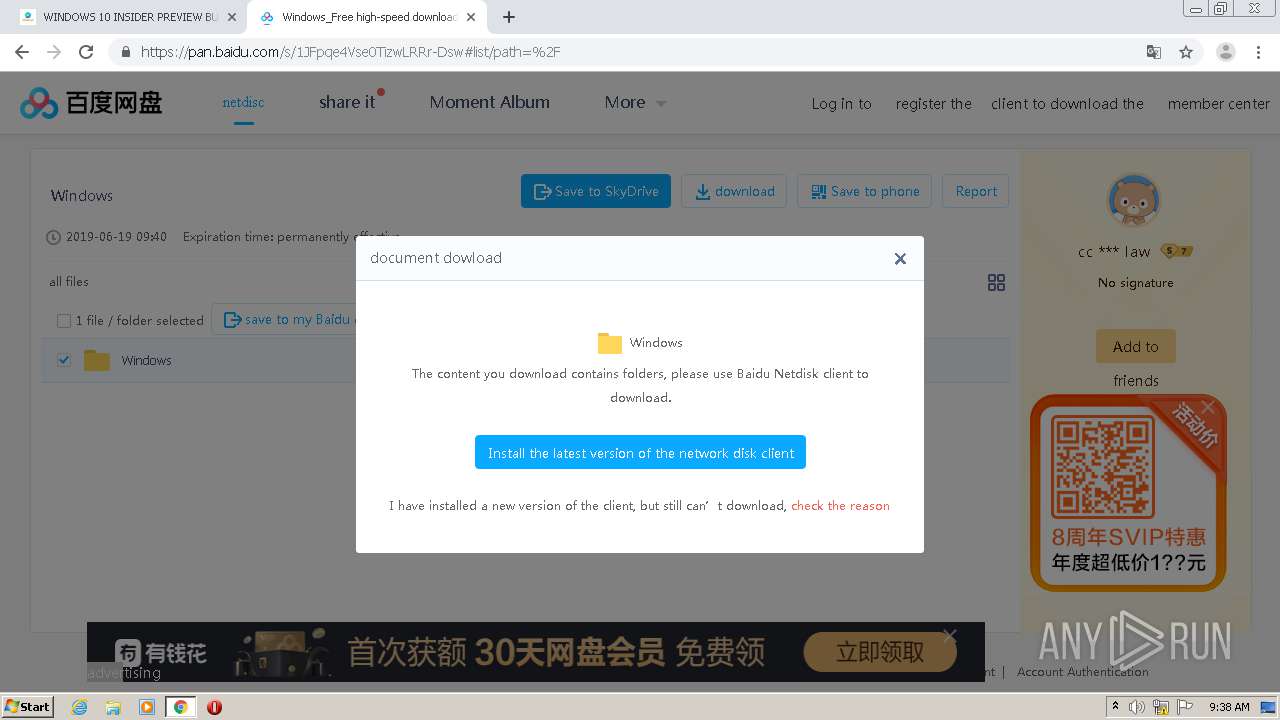Launch Internet Explorer from the taskbar
This screenshot has width=1280, height=720.
coord(80,707)
